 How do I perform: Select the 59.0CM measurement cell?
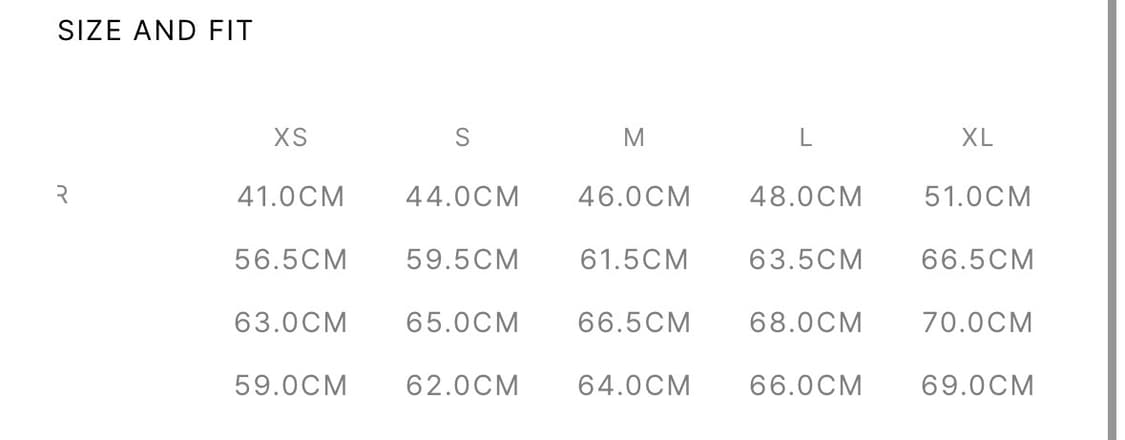(290, 385)
